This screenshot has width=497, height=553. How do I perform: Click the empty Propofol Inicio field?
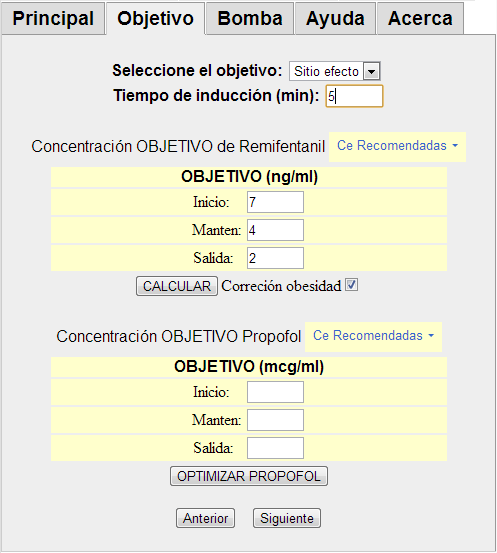[275, 392]
